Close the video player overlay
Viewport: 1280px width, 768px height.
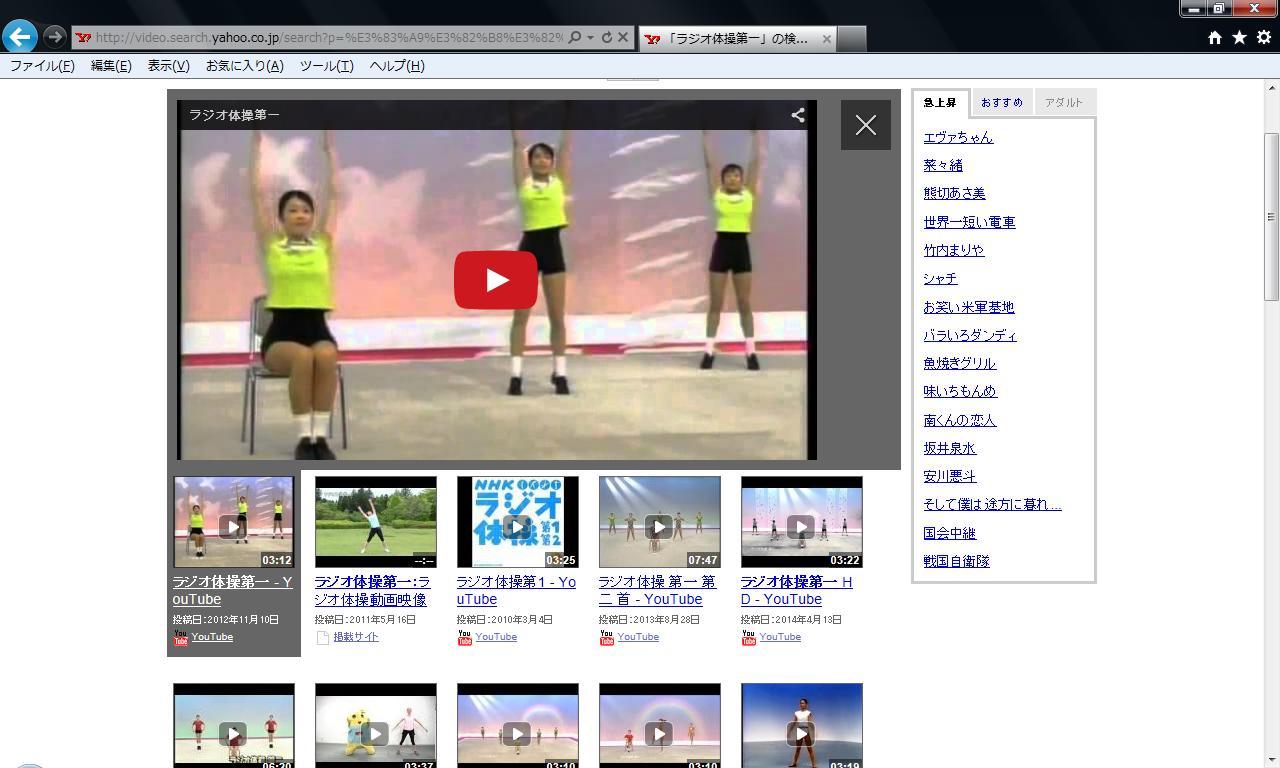(866, 125)
